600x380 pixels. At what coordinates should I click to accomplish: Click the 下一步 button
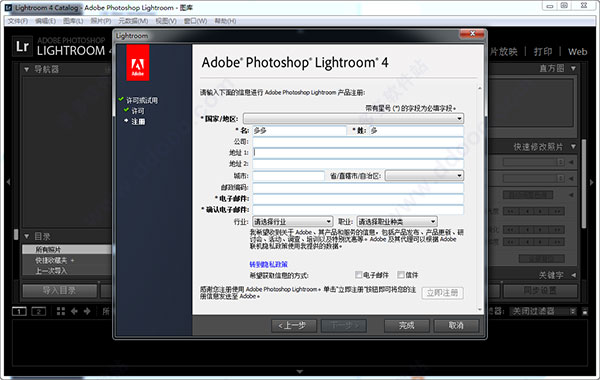344,326
